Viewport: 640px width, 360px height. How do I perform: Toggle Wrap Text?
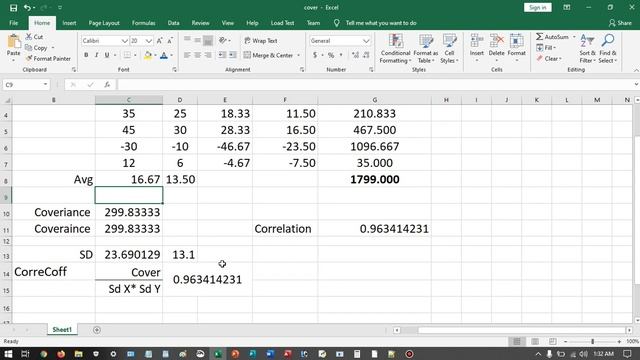coord(261,41)
